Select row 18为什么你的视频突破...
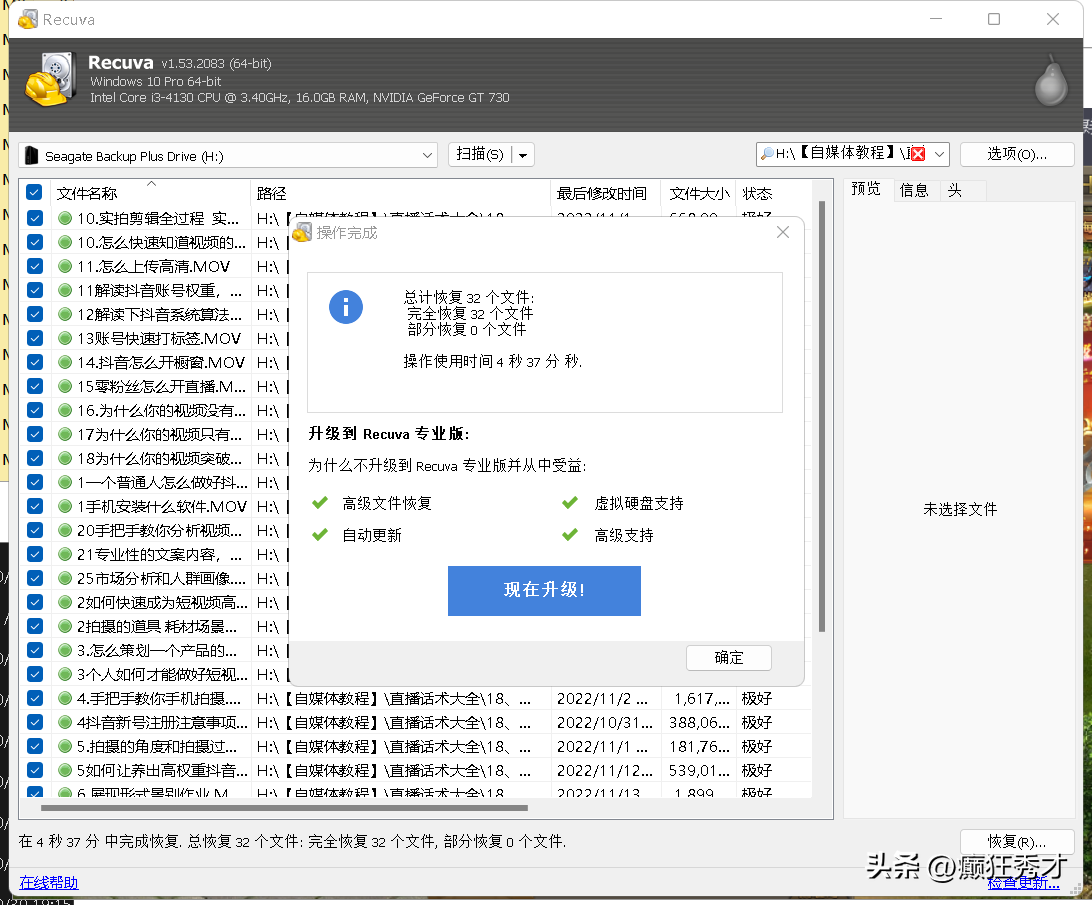The height and width of the screenshot is (905, 1092). point(160,458)
